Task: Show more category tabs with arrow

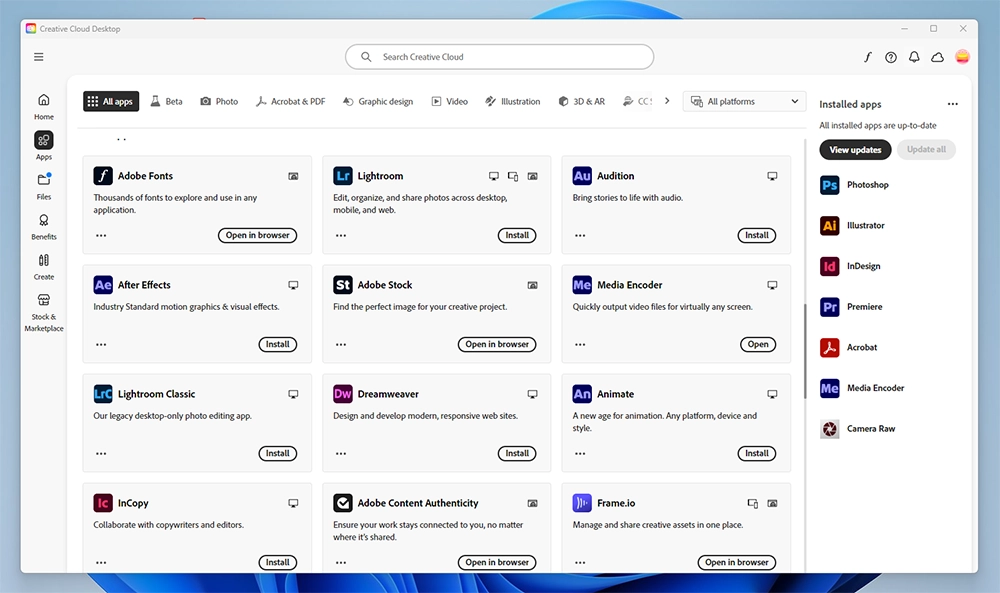Action: point(667,101)
